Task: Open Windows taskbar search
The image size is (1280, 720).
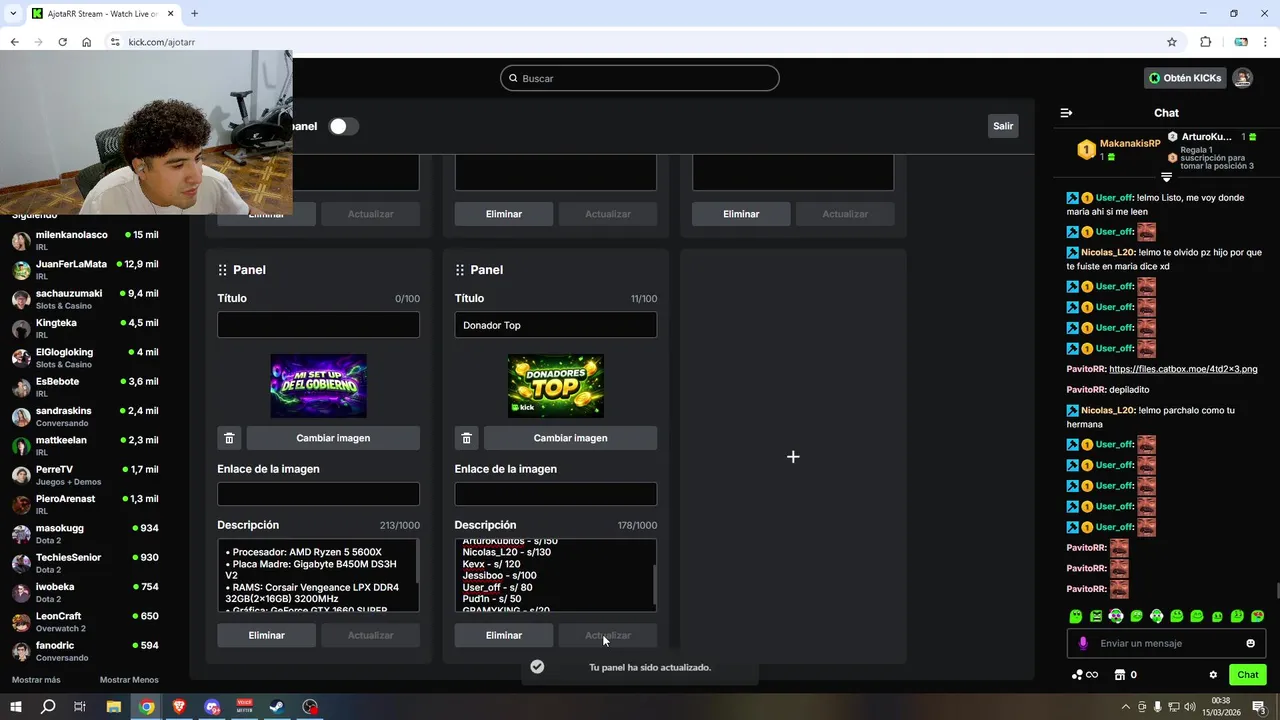Action: tap(47, 707)
